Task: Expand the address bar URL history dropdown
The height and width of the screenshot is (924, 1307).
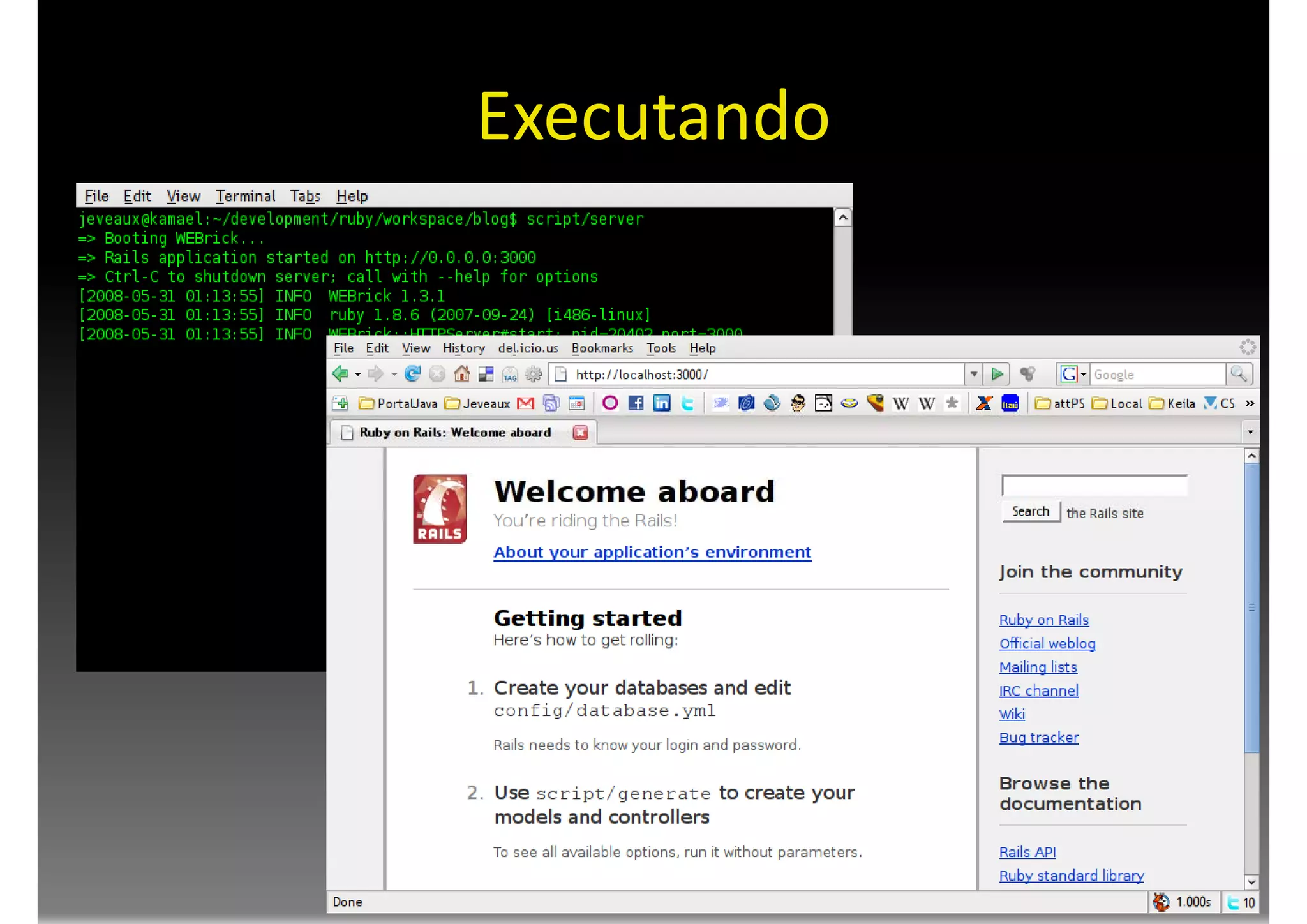Action: point(973,374)
